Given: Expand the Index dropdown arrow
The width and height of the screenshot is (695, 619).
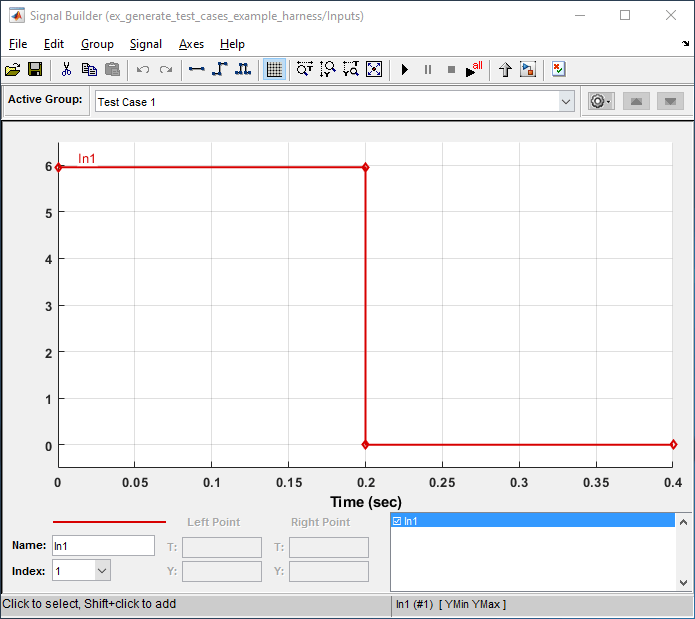Looking at the screenshot, I should (102, 570).
